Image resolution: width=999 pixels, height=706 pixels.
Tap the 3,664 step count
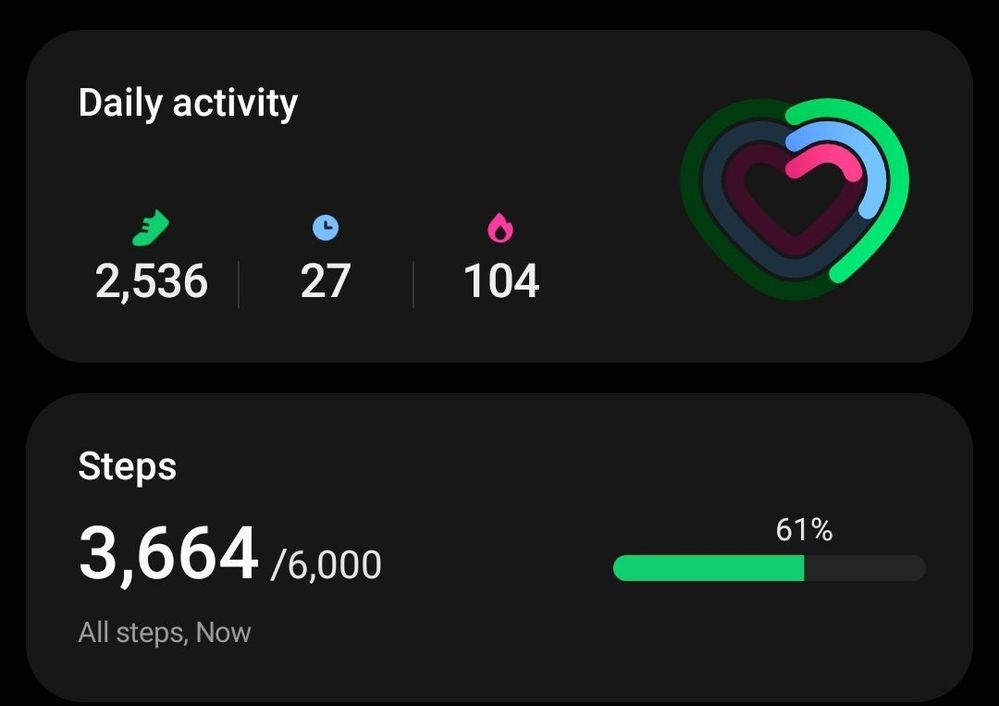pyautogui.click(x=168, y=553)
